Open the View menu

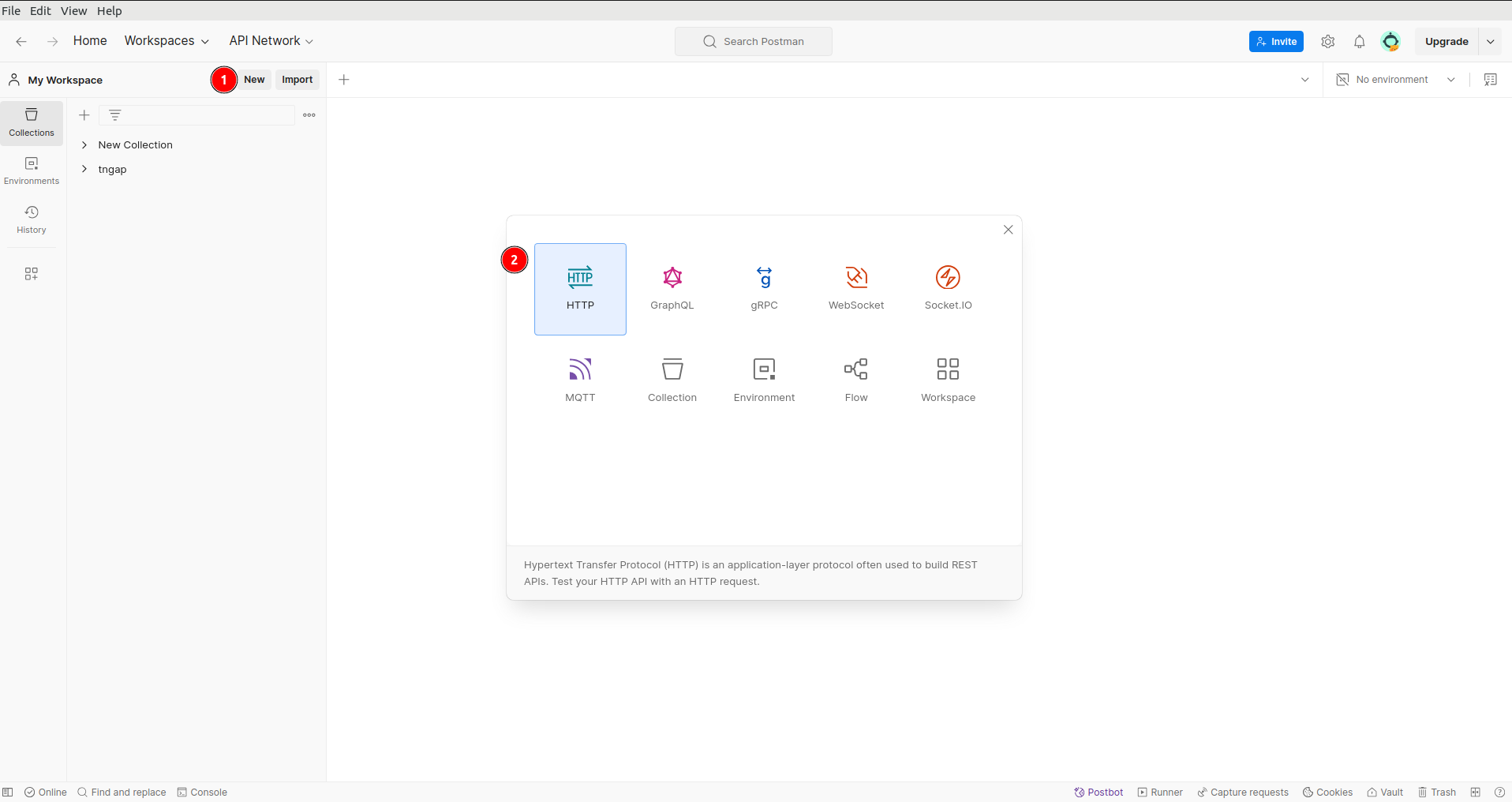pyautogui.click(x=74, y=11)
